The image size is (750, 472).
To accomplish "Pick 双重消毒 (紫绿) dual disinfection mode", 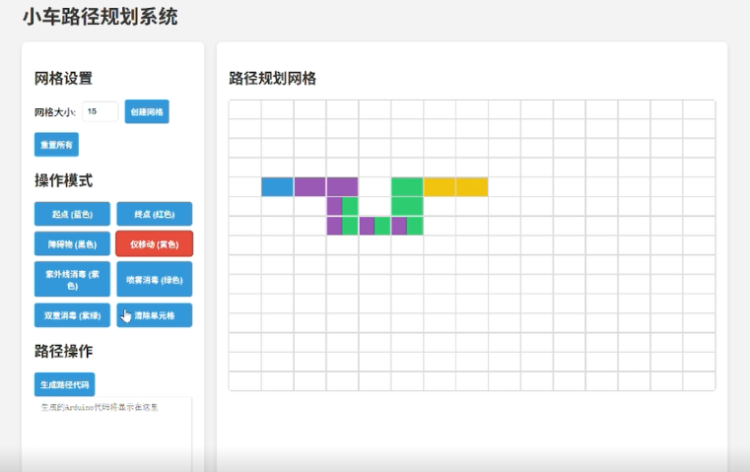I will tap(72, 315).
